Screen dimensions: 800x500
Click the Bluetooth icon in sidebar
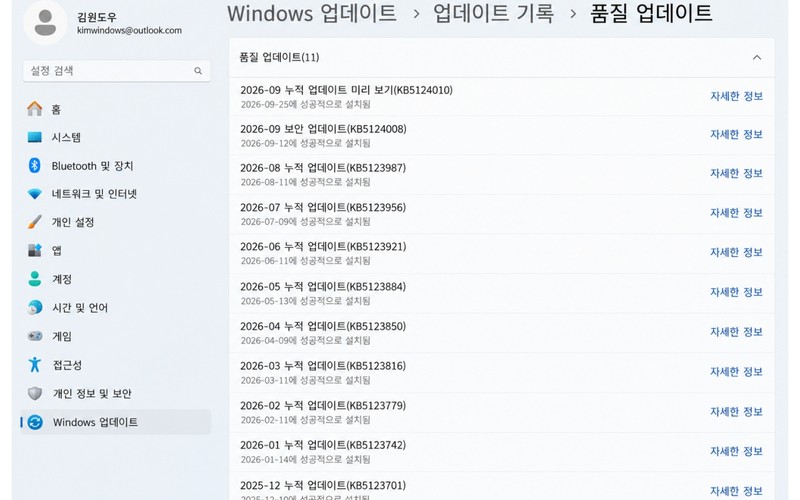pos(35,165)
